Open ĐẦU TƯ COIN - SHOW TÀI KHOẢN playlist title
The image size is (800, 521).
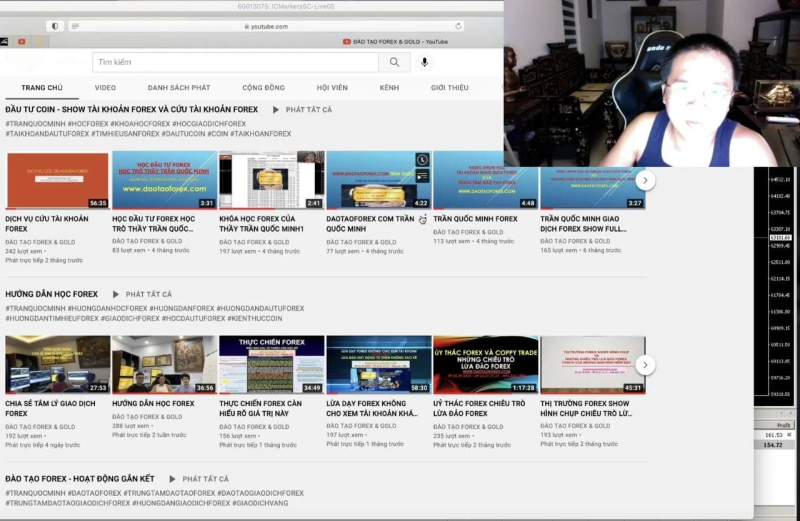tap(132, 110)
